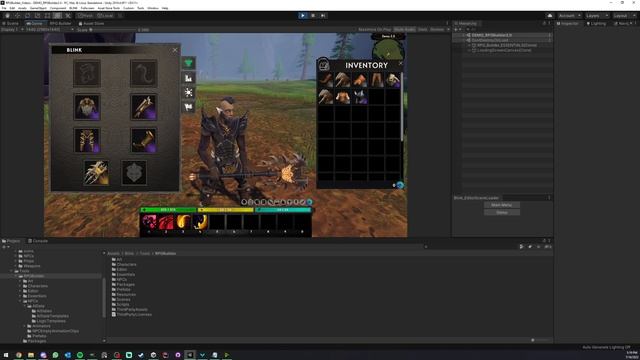Click the Main Menu button in the panel
The width and height of the screenshot is (640, 360).
[502, 205]
